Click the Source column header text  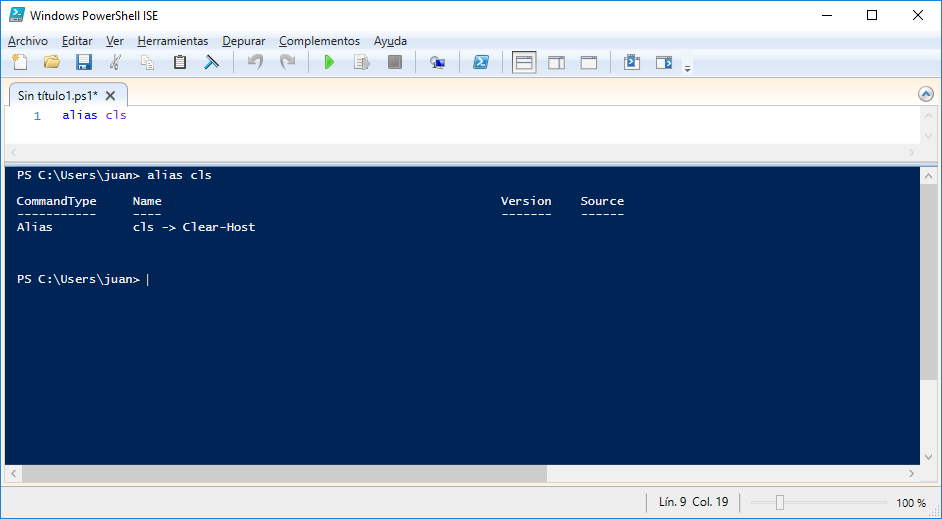[602, 201]
